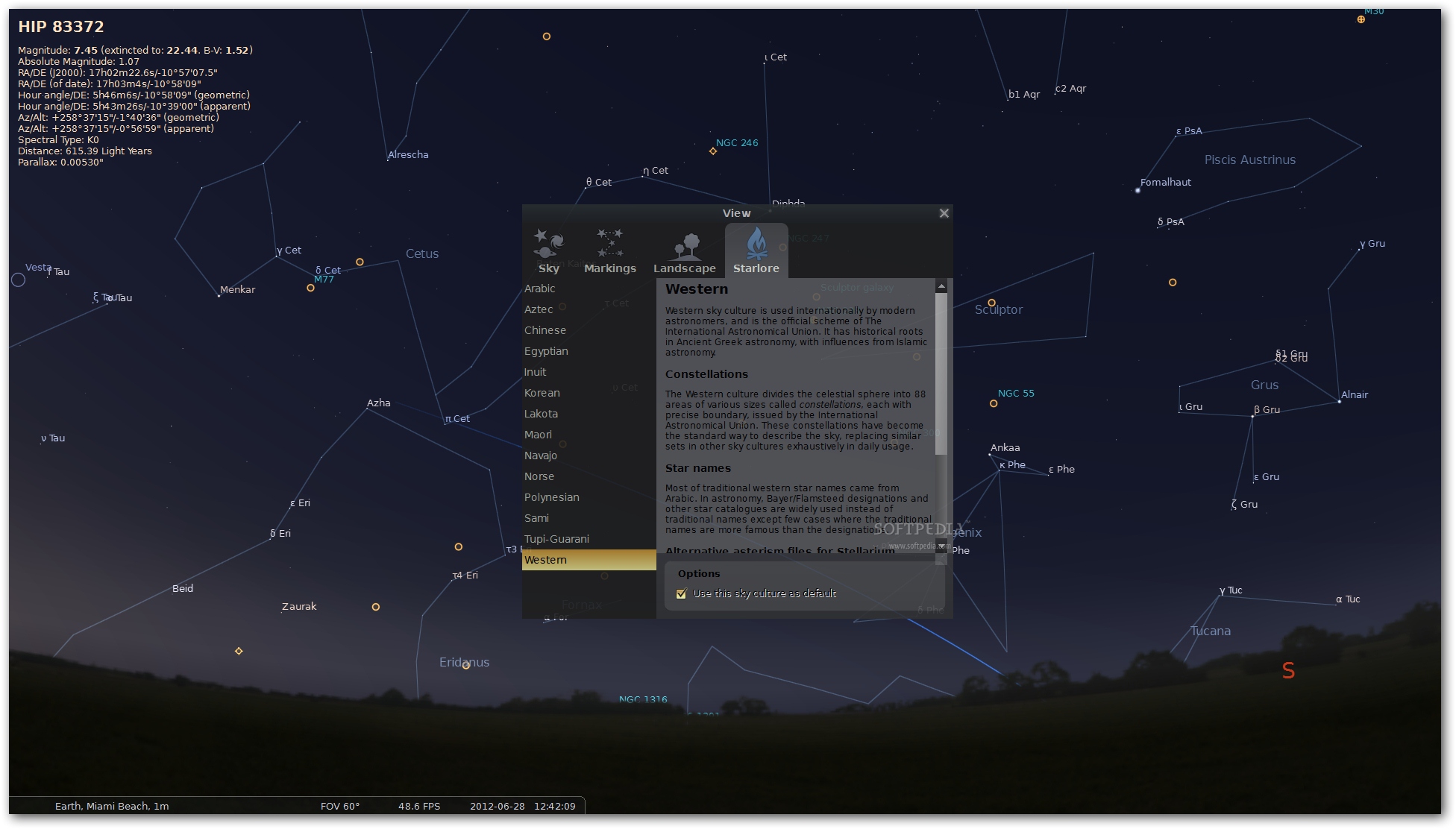Click star Beid label
Image resolution: width=1456 pixels, height=829 pixels.
pyautogui.click(x=183, y=588)
